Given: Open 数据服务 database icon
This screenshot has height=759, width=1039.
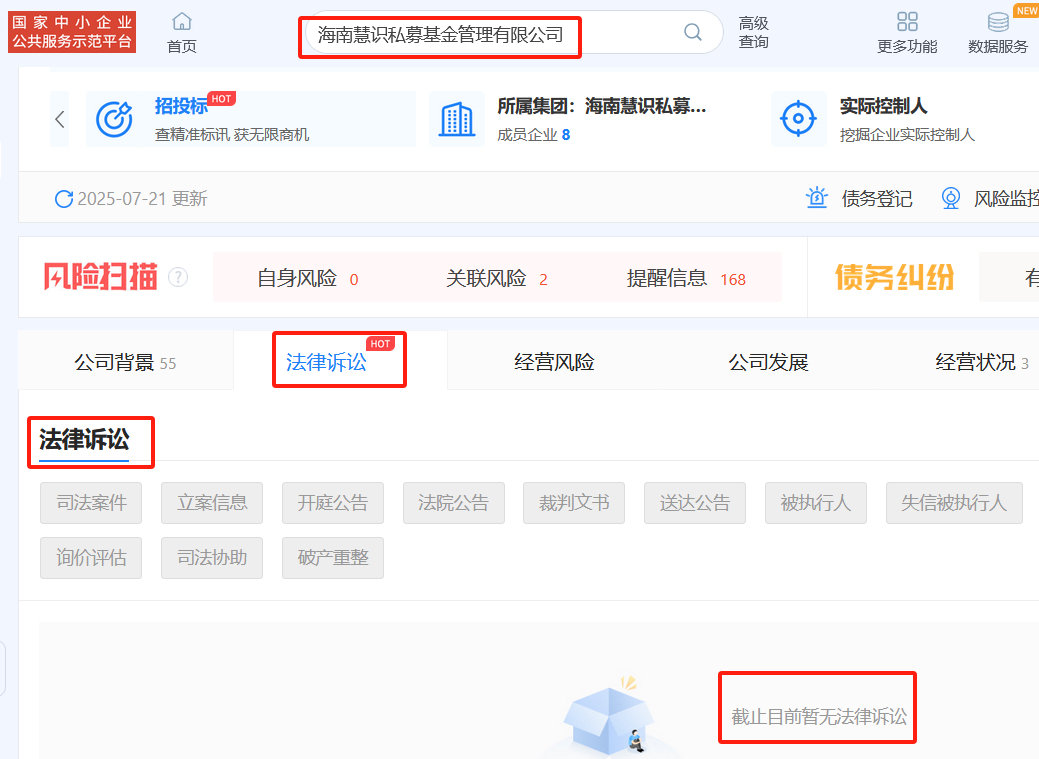Looking at the screenshot, I should [998, 22].
